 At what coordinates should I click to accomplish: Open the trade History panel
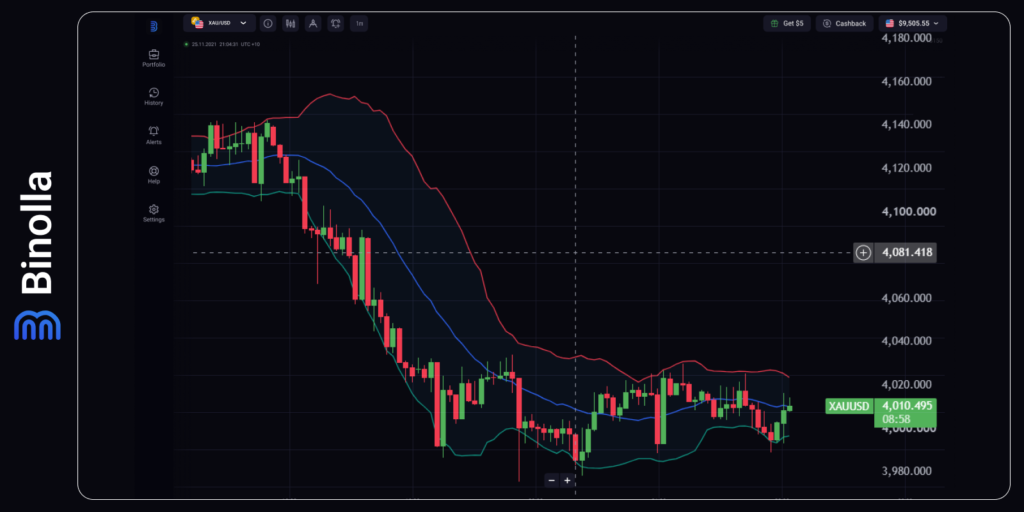tap(153, 97)
